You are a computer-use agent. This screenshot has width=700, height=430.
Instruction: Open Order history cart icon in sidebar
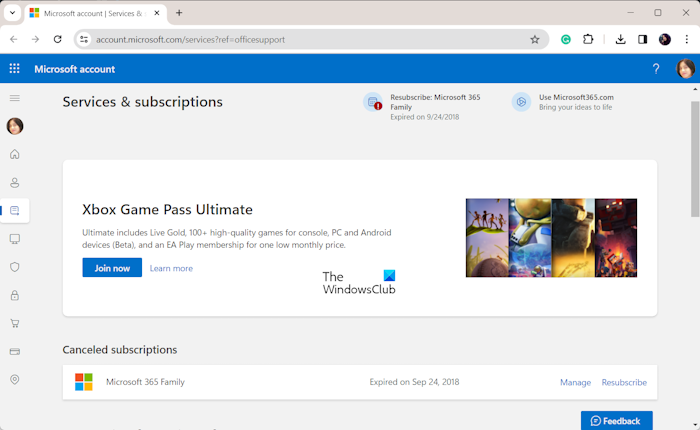pyautogui.click(x=15, y=323)
